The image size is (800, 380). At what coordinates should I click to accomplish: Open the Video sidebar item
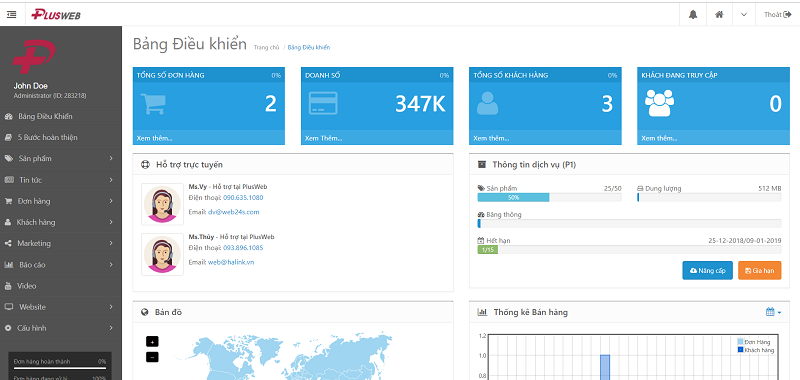point(61,286)
